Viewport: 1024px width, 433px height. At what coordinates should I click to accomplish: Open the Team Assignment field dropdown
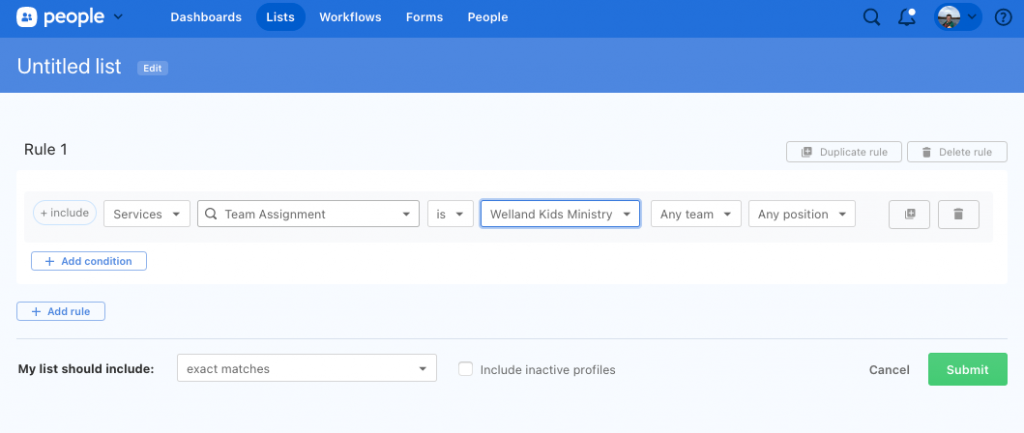coord(308,214)
